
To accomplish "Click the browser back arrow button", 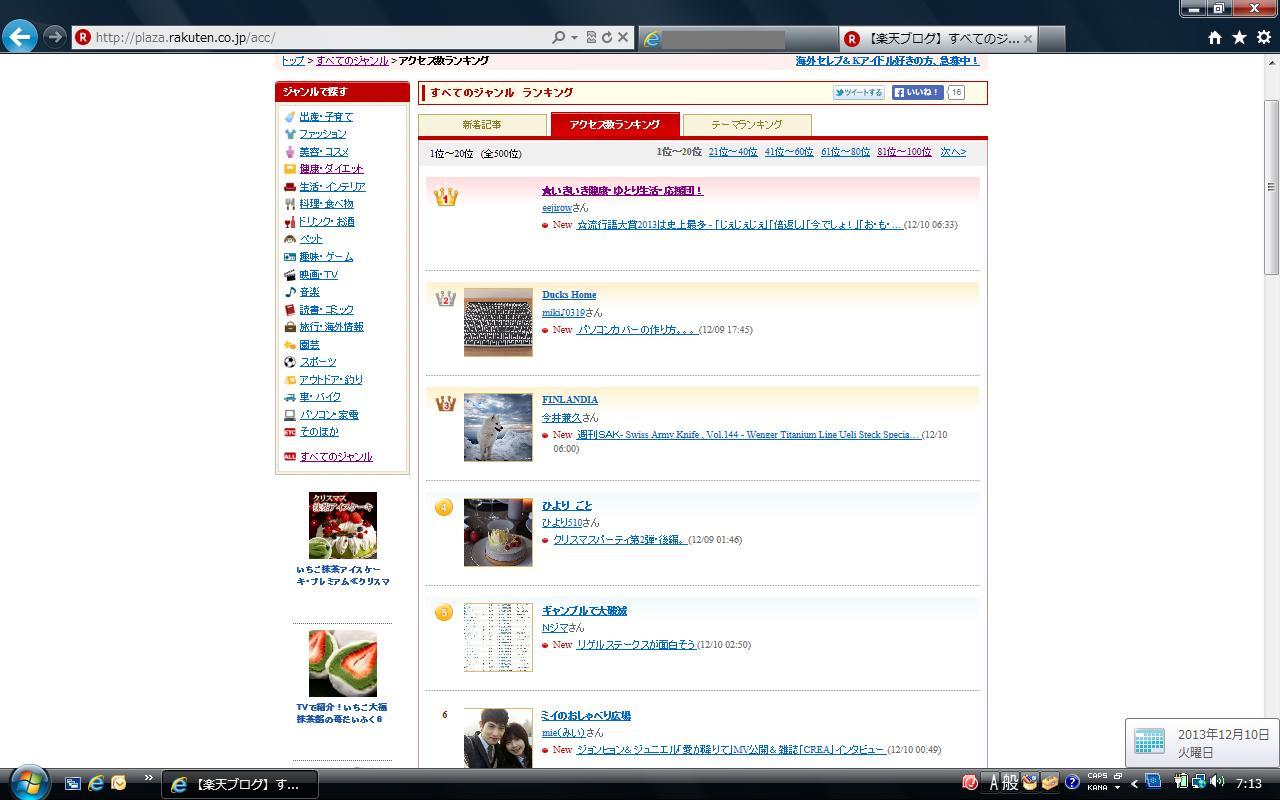I will [20, 37].
